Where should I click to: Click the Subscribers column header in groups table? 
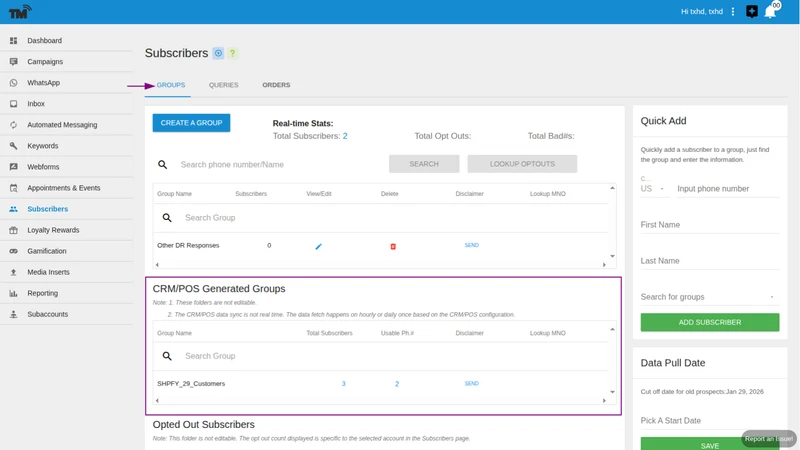click(251, 194)
